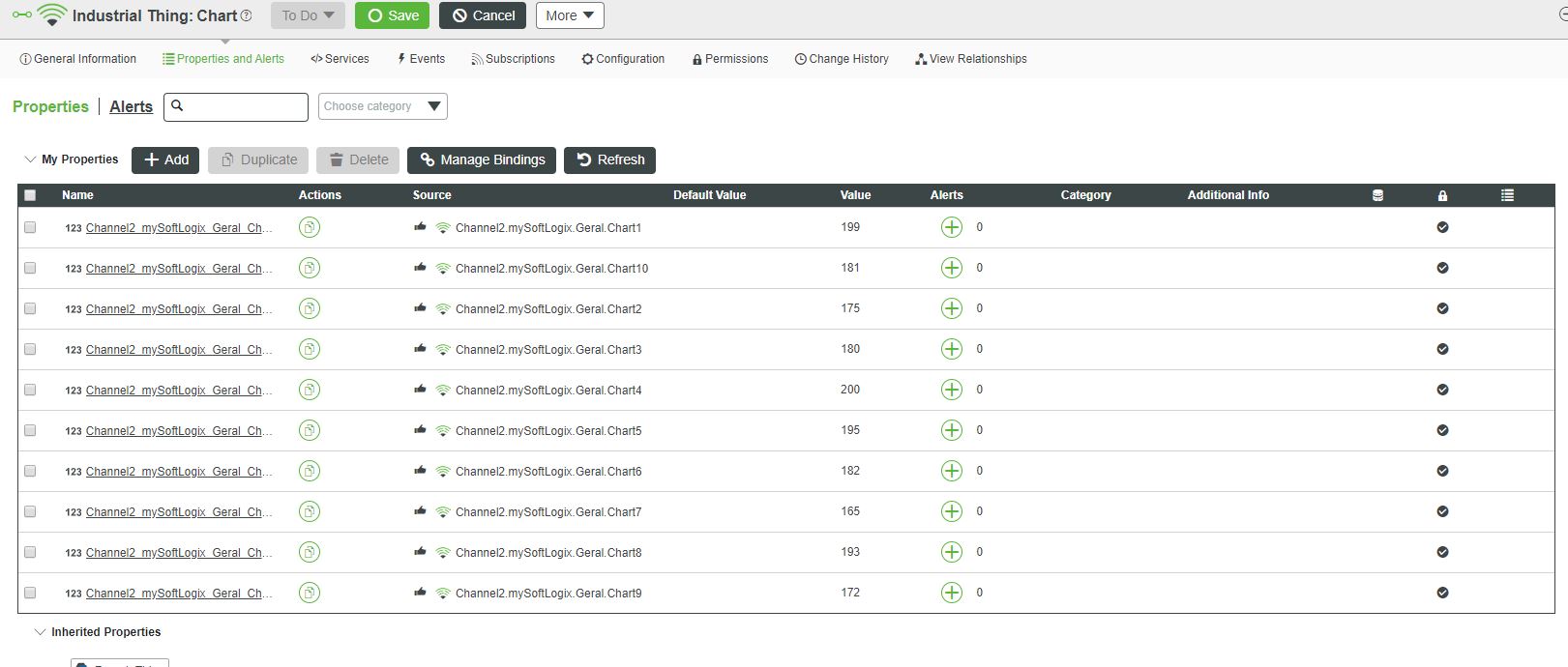
Task: Select the checkbox for the Chart8 row
Action: [30, 552]
